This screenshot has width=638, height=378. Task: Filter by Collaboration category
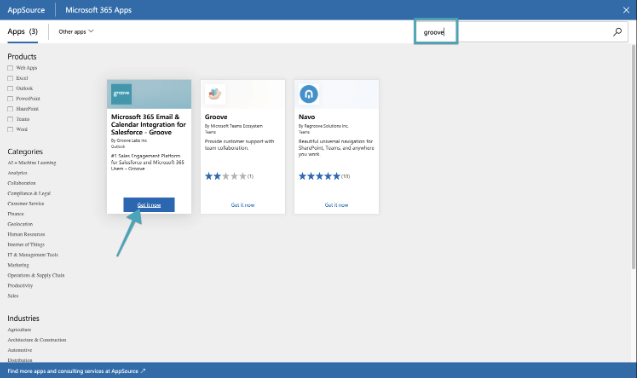point(22,183)
